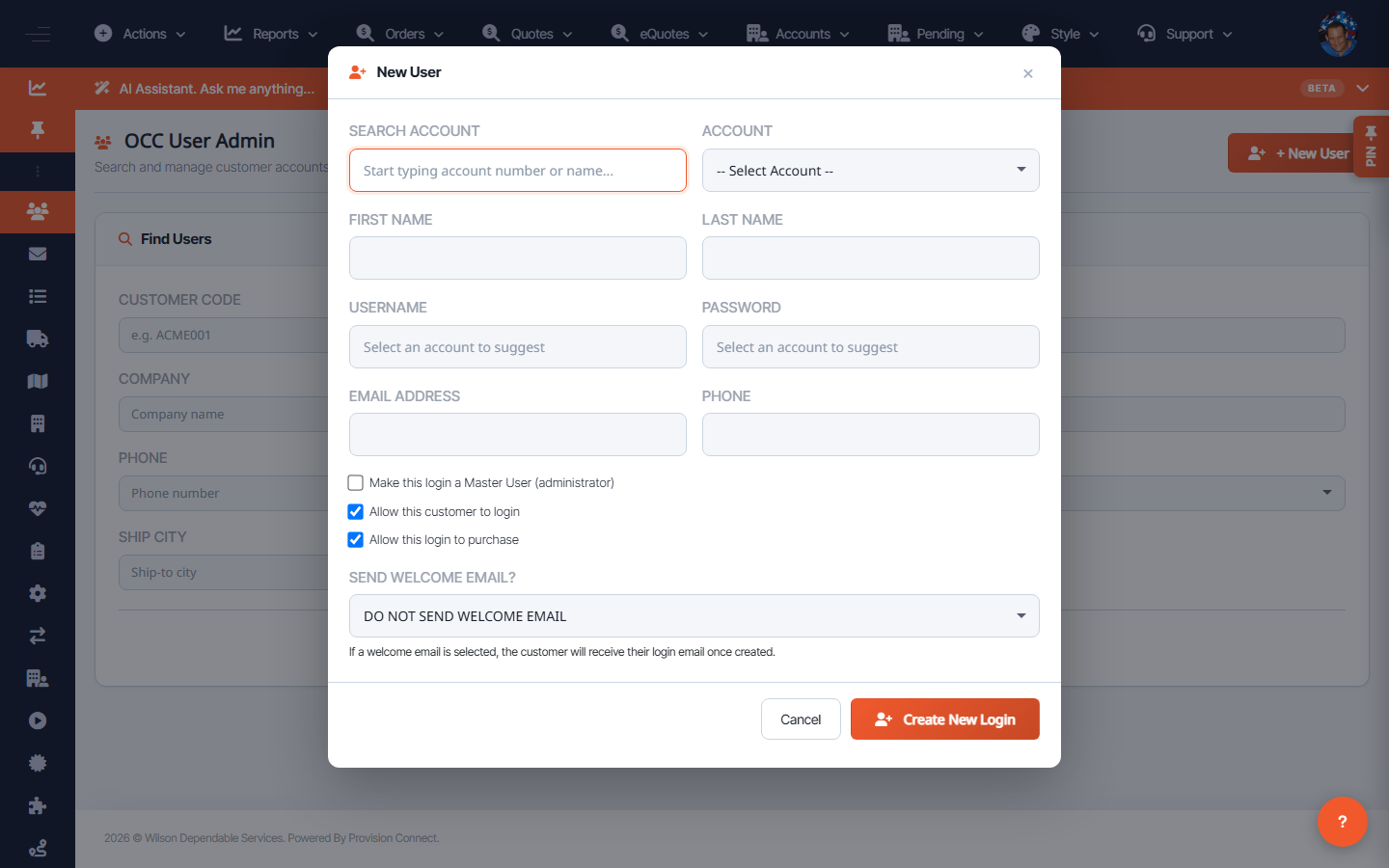
Task: Open the Pending menu
Action: [x=935, y=34]
